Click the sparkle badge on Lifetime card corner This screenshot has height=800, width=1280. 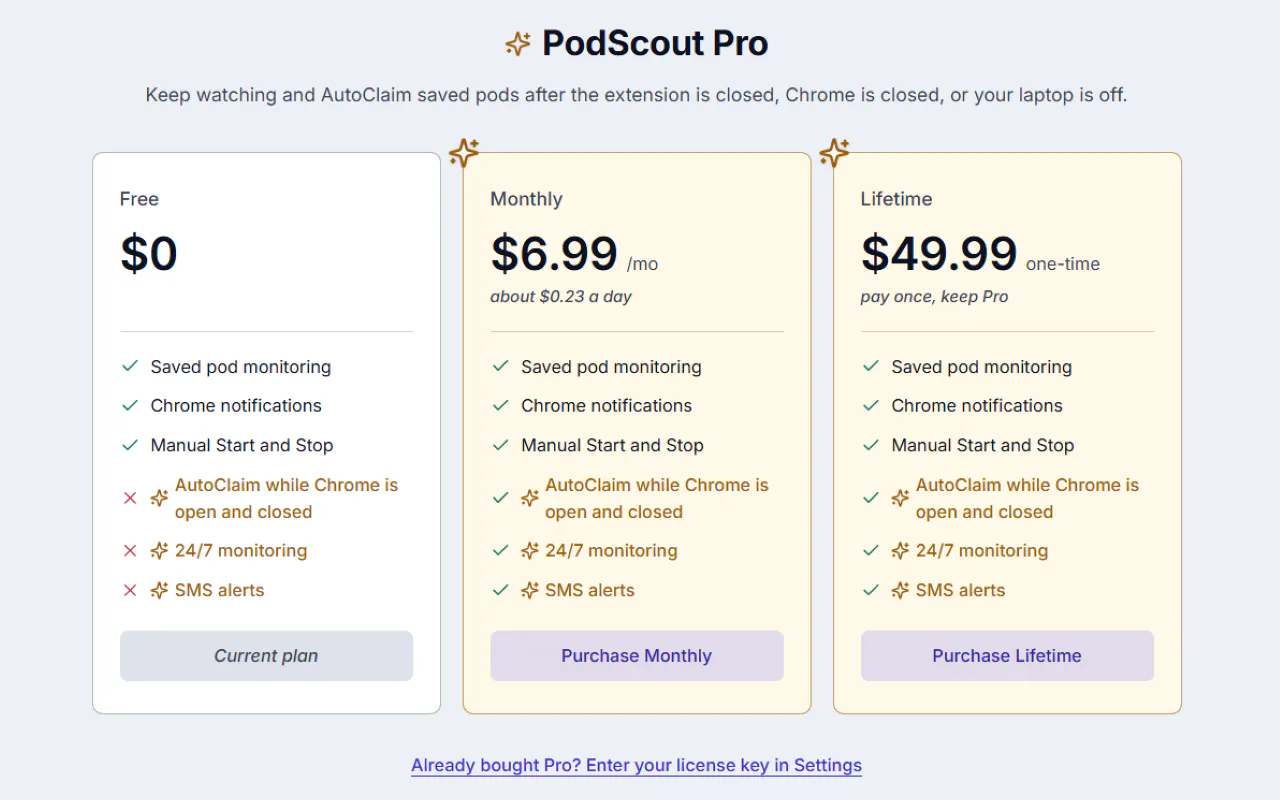[x=834, y=153]
